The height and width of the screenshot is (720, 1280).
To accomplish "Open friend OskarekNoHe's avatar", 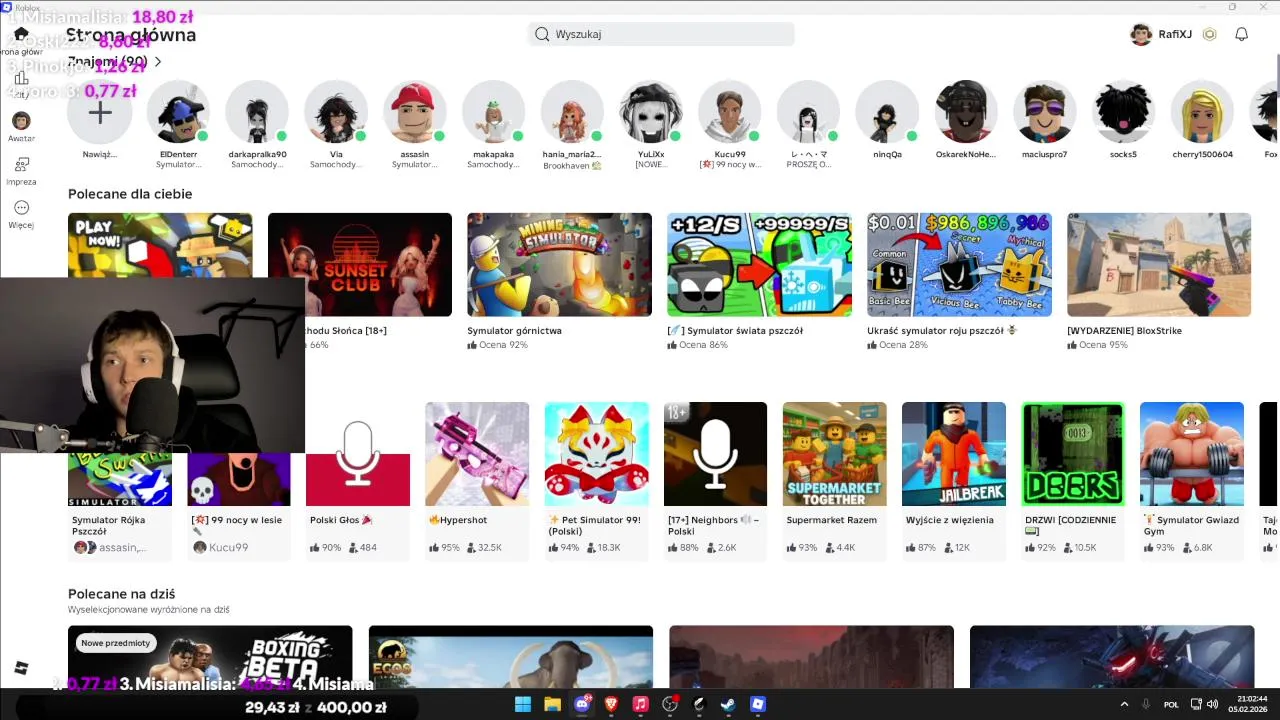I will tap(966, 113).
